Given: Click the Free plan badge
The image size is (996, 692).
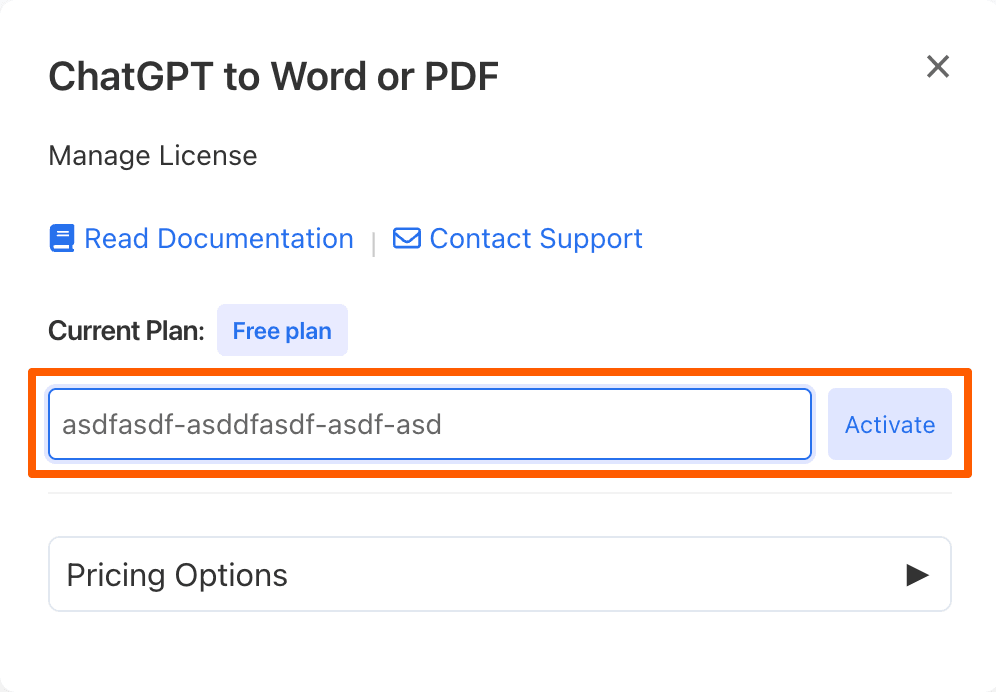Looking at the screenshot, I should [x=282, y=330].
